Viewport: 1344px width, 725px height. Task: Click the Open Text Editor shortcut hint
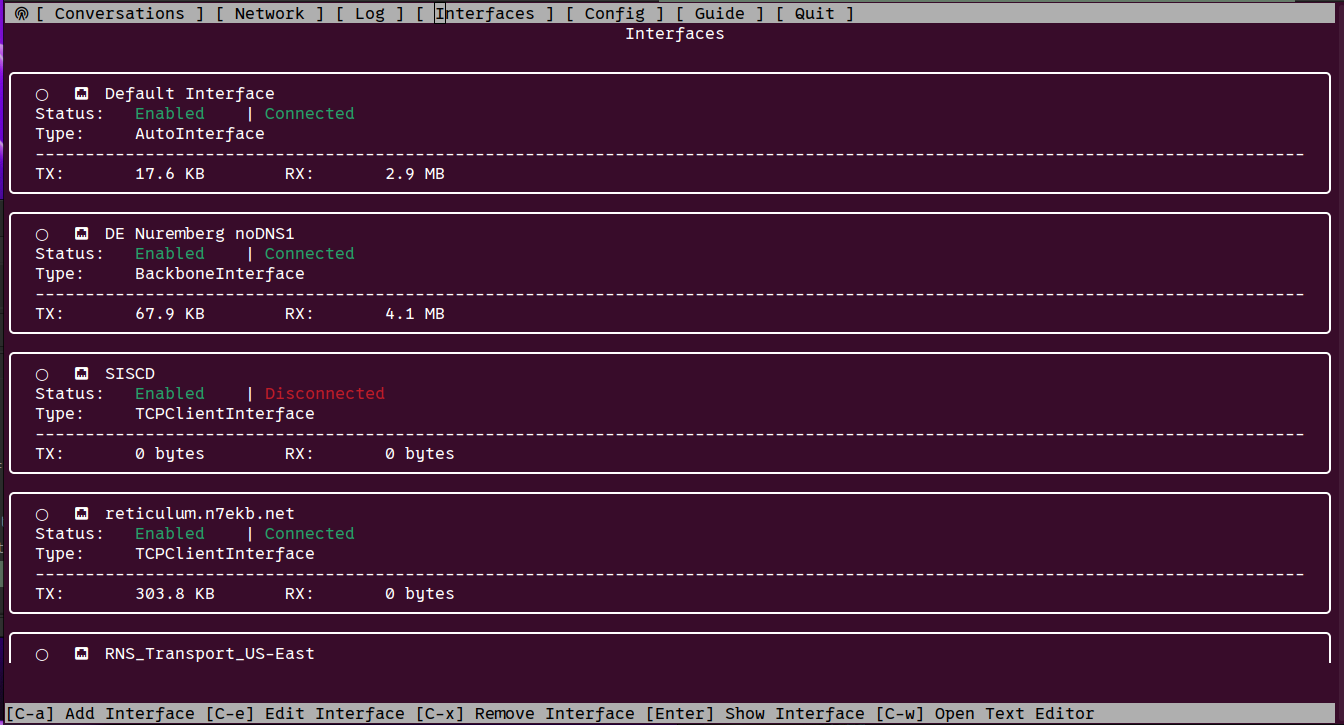985,714
